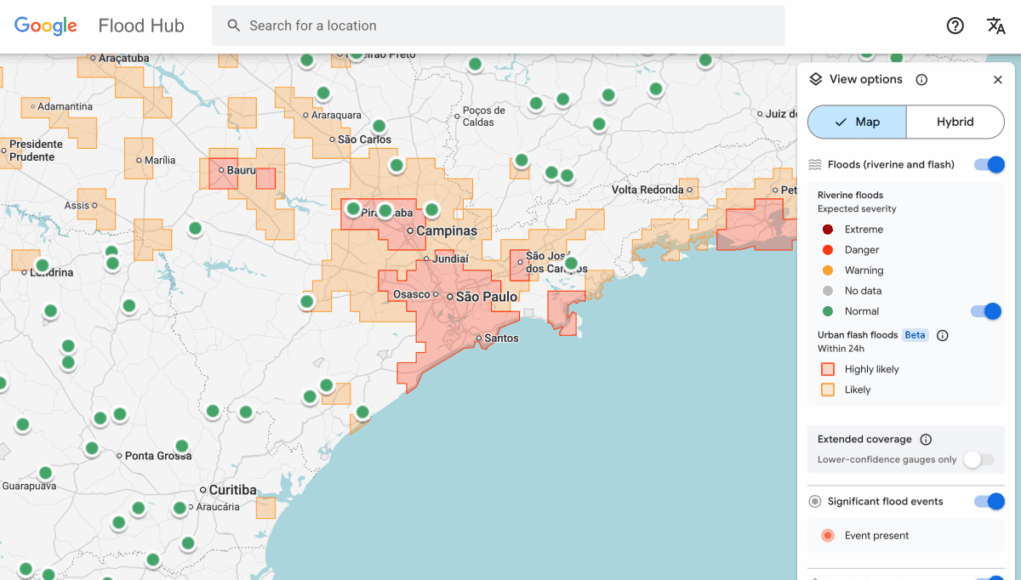Click the Flood Hub title link
The image size is (1021, 580).
pos(141,26)
